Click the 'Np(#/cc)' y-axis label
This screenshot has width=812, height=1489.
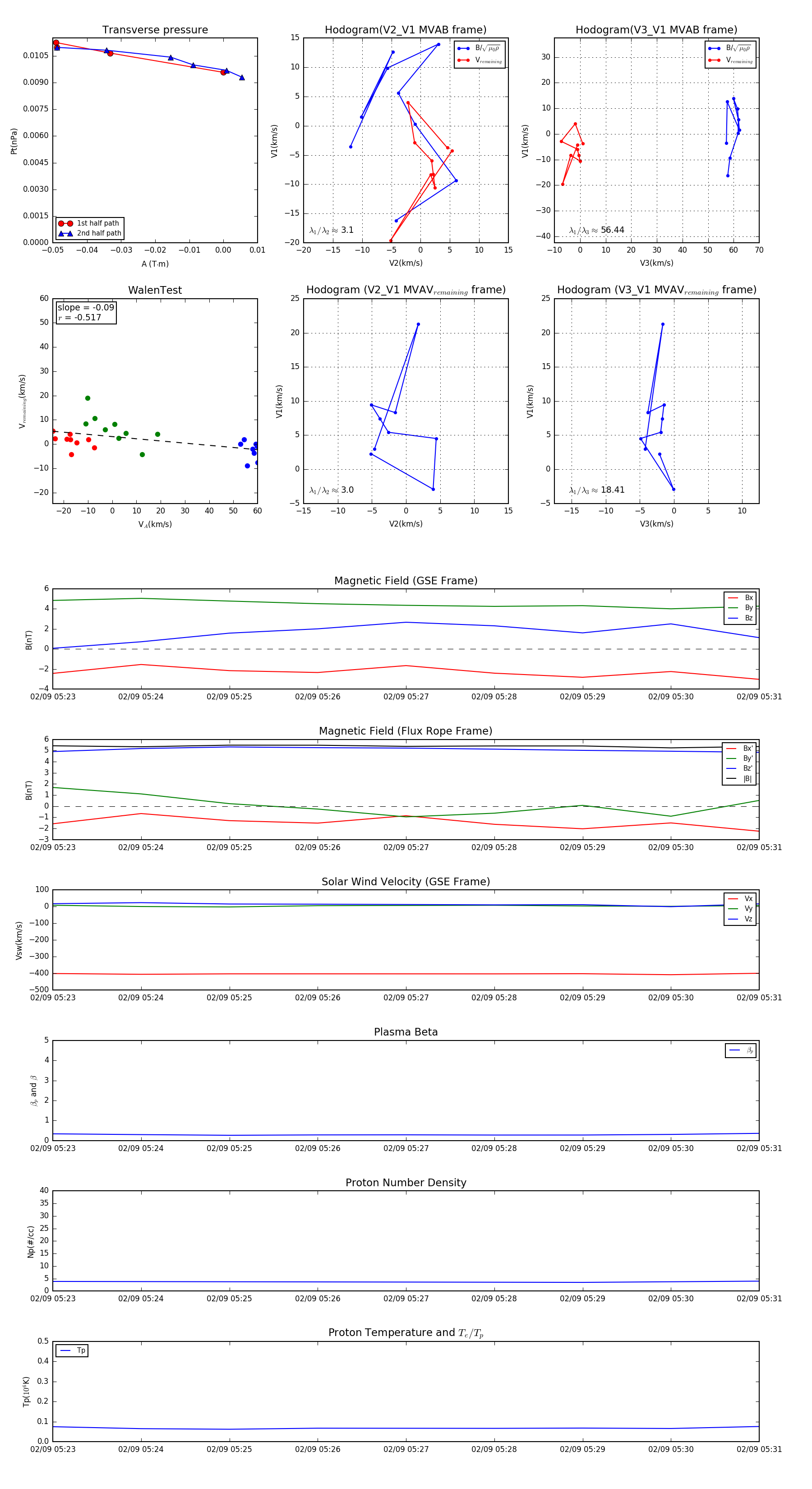[x=31, y=1242]
